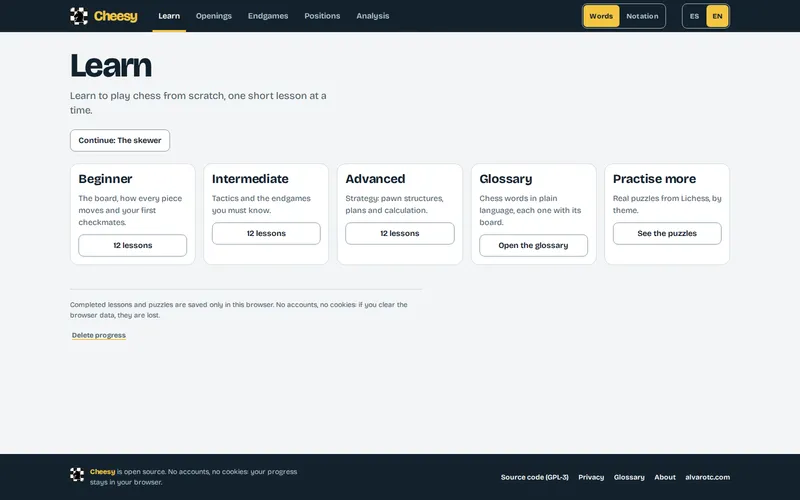800x500 pixels.
Task: Navigate to the Analysis tab
Action: (372, 16)
